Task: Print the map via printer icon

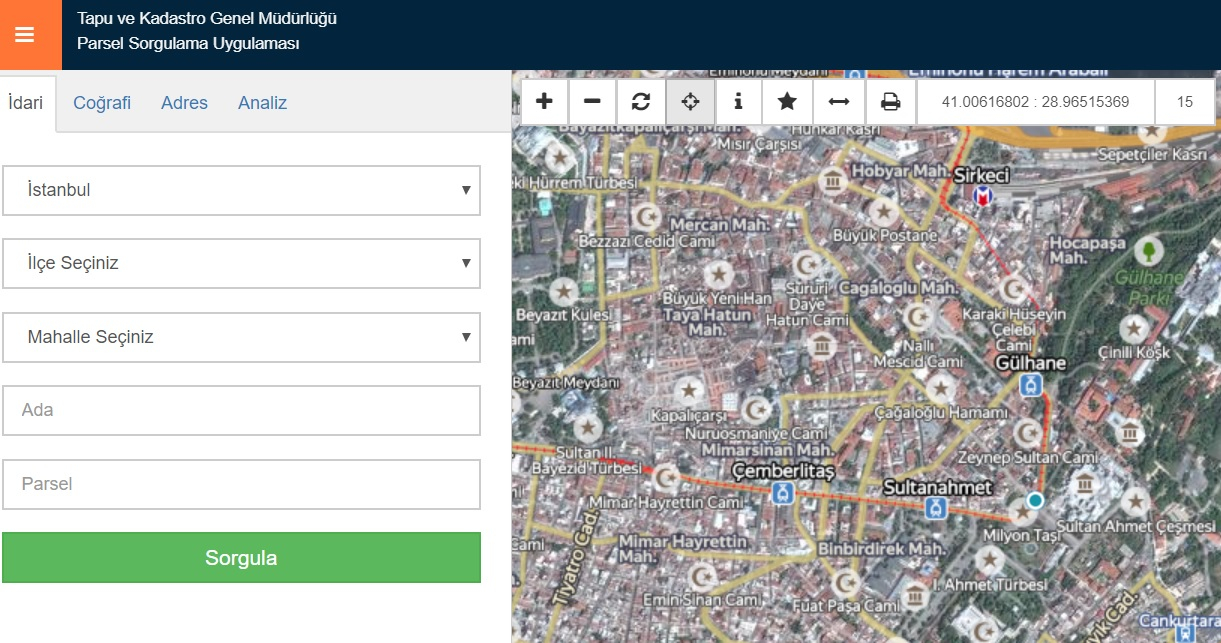Action: [x=890, y=102]
